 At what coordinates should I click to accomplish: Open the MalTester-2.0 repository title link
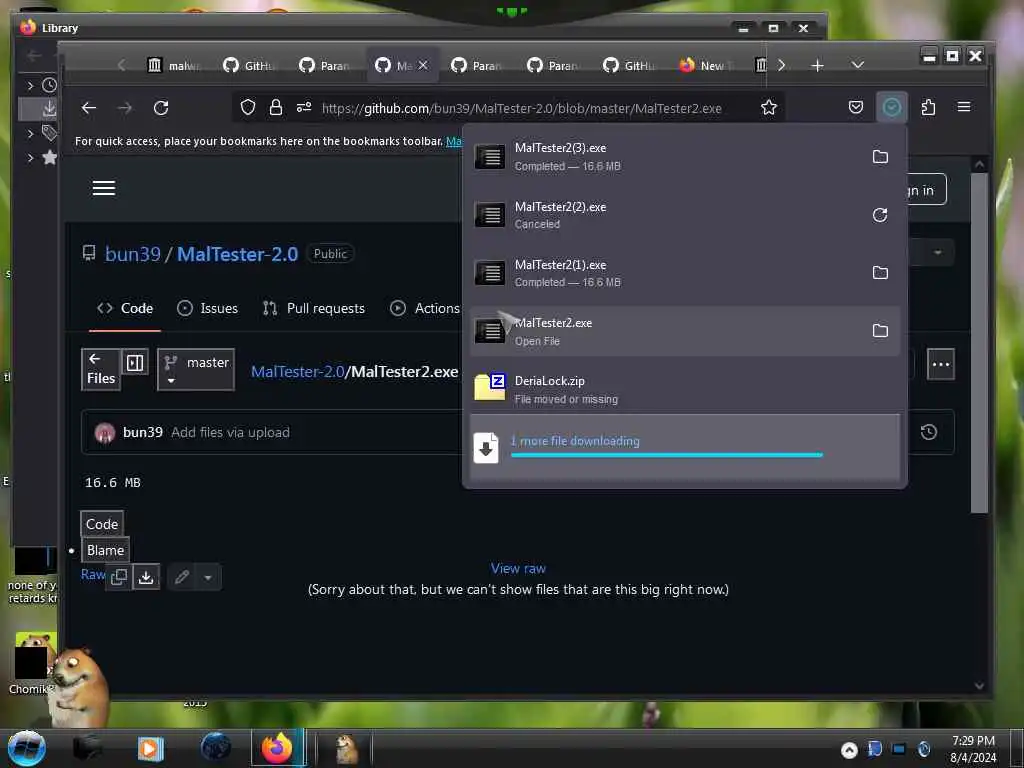coord(238,254)
